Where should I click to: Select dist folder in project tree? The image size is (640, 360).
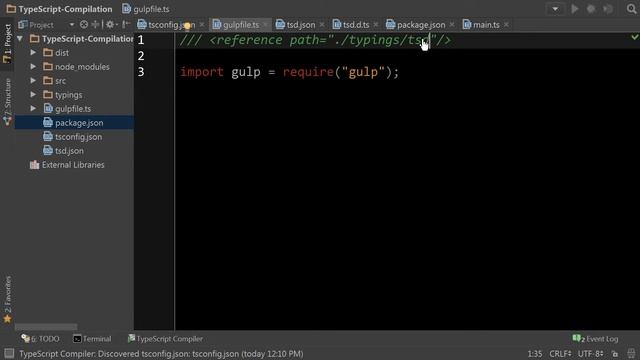[62, 53]
